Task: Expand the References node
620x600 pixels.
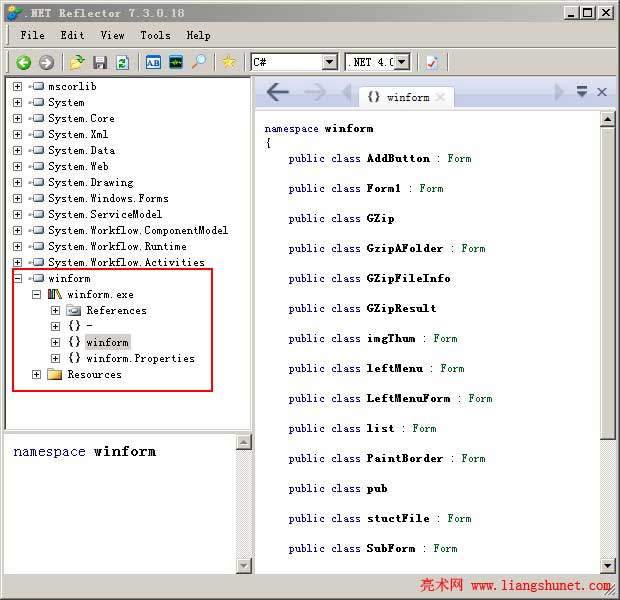Action: point(55,310)
